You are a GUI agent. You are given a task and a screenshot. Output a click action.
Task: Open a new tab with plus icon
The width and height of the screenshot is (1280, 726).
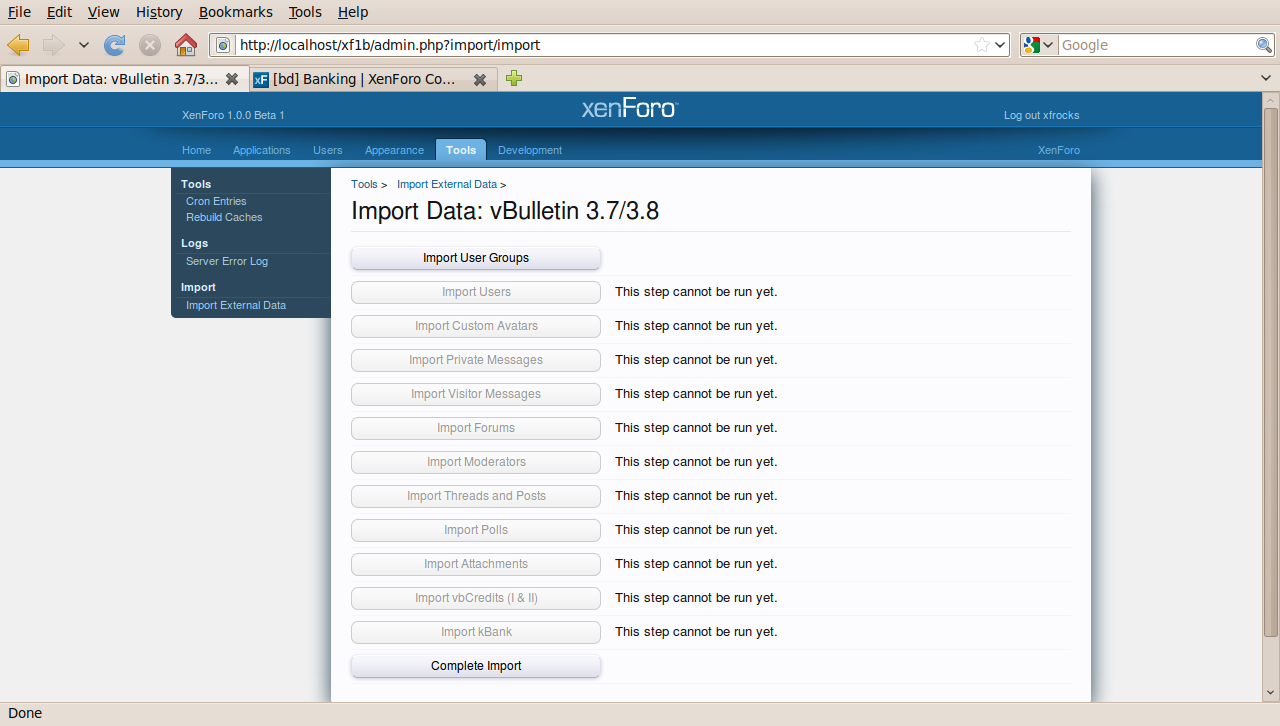(x=514, y=78)
